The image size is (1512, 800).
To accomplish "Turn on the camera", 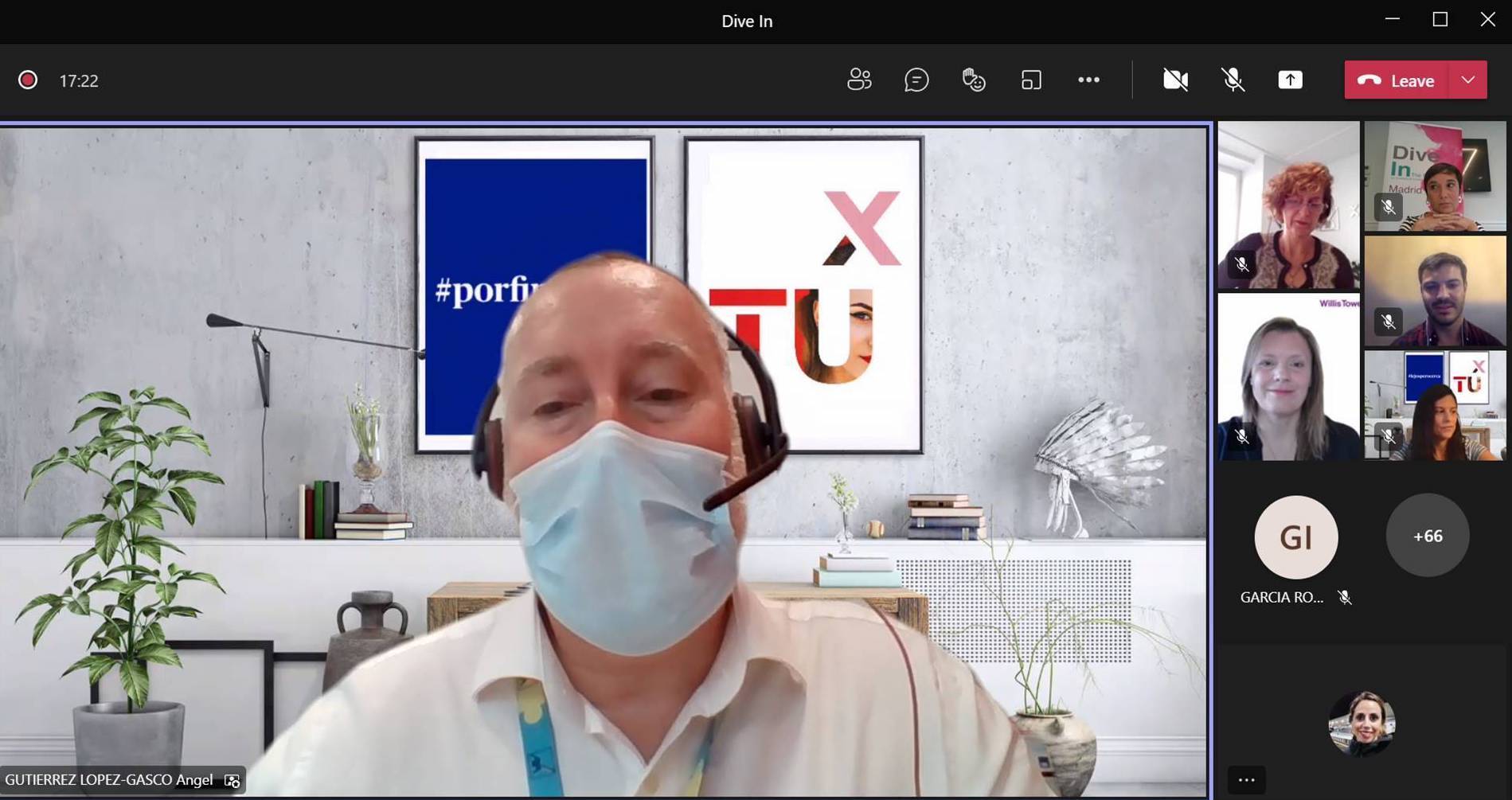I will 1175,80.
